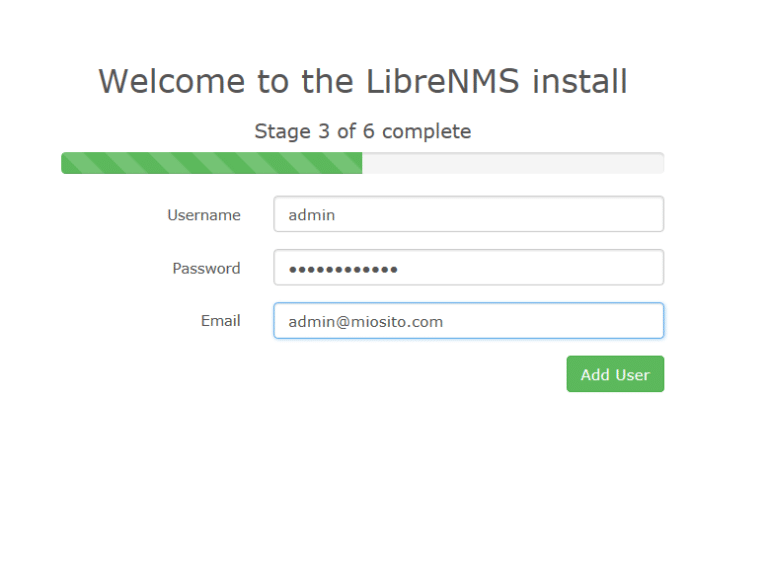Click the "Stage 3 of 6 complete" text

coord(362,131)
